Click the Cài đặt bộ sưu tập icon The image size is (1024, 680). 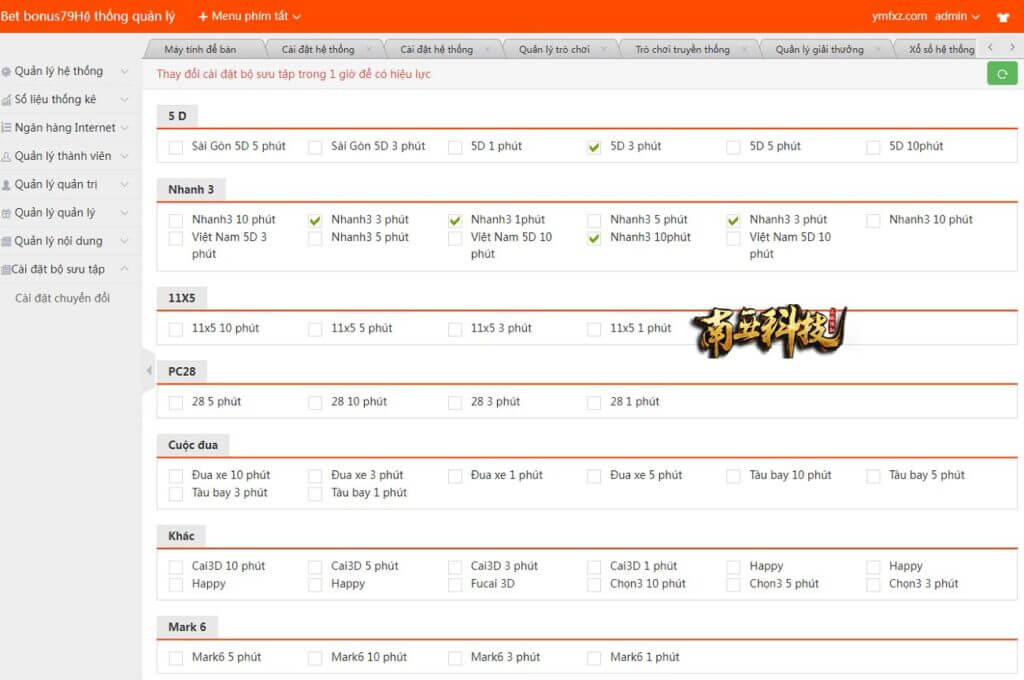pyautogui.click(x=6, y=269)
